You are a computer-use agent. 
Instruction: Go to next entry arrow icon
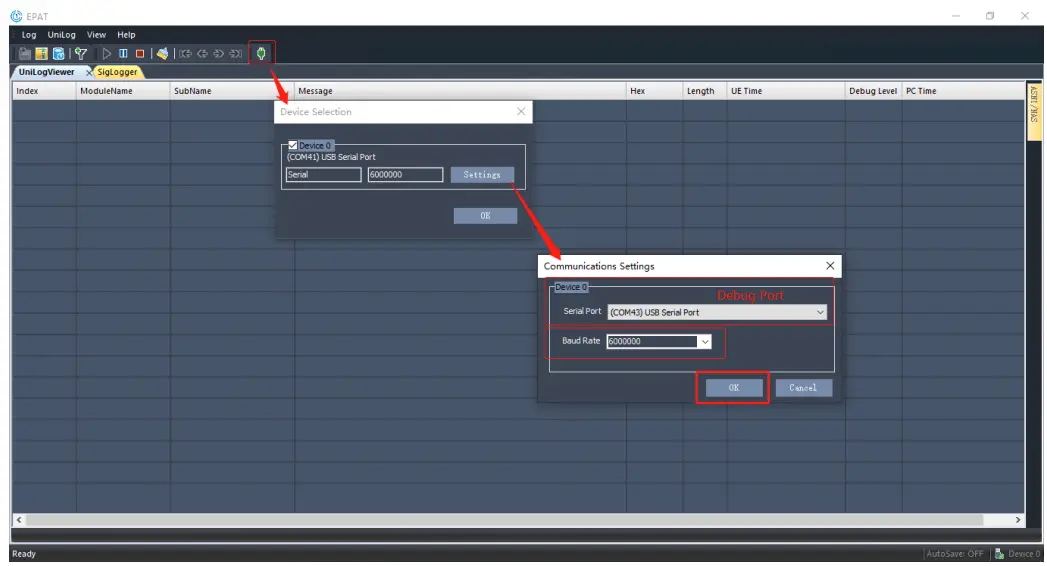219,53
